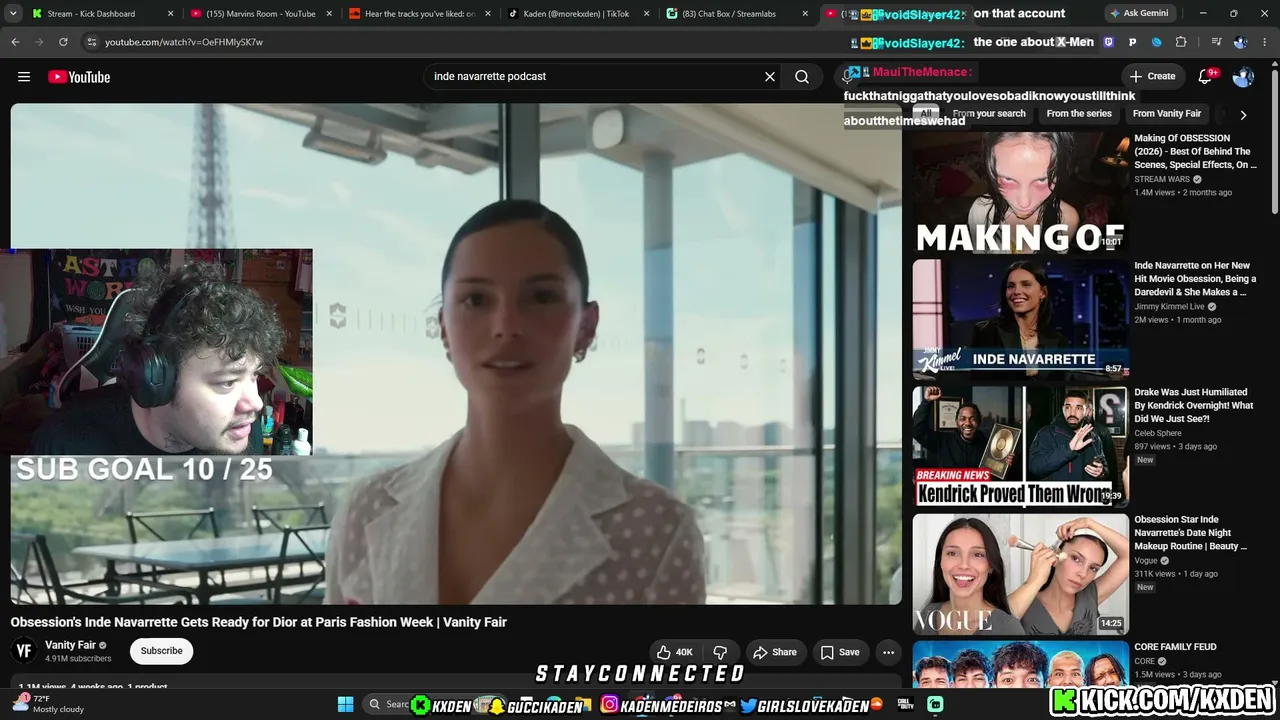
Task: Open the weather widget showing 72°F
Action: click(50, 704)
